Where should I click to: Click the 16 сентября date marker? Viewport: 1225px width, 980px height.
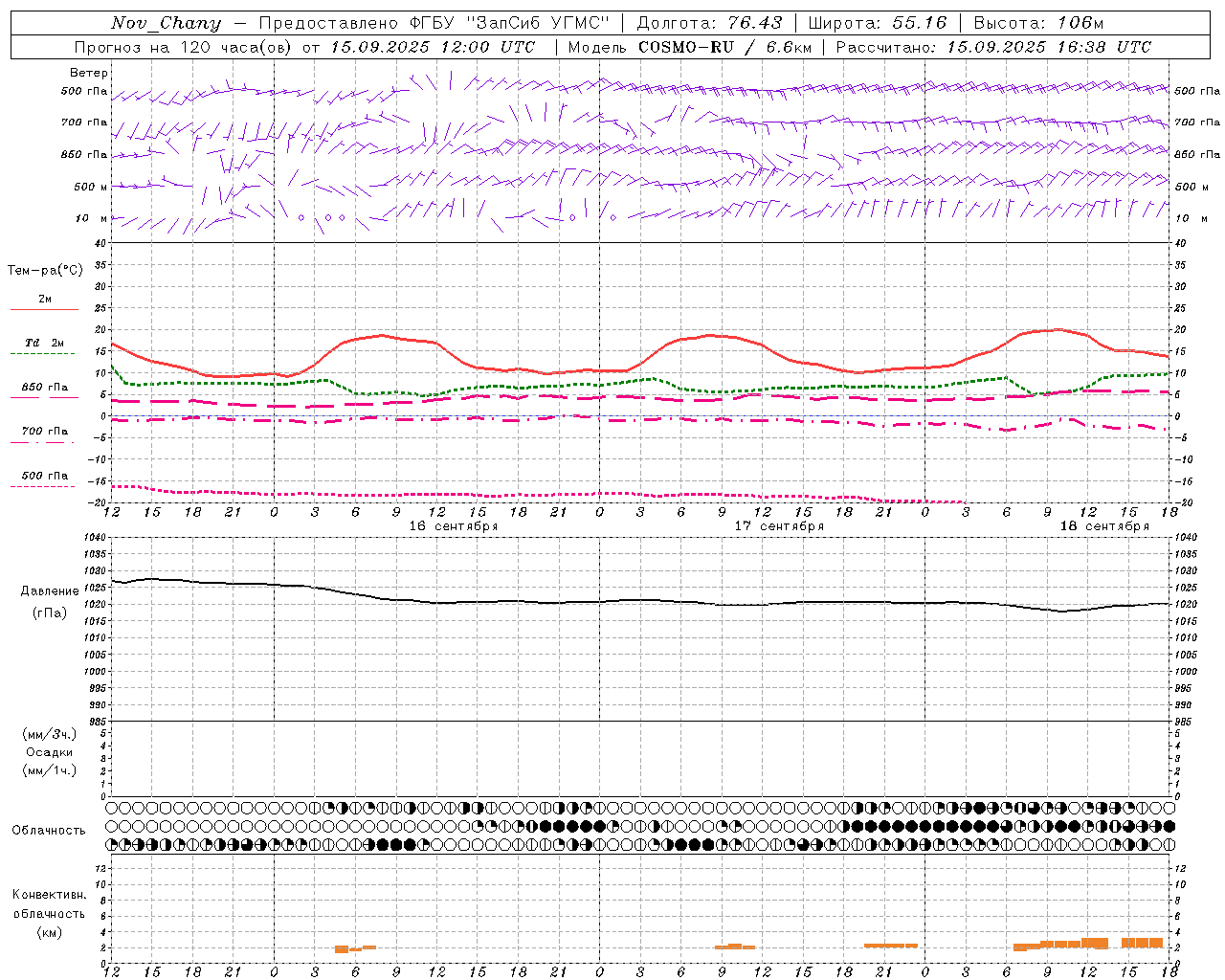coord(454,526)
